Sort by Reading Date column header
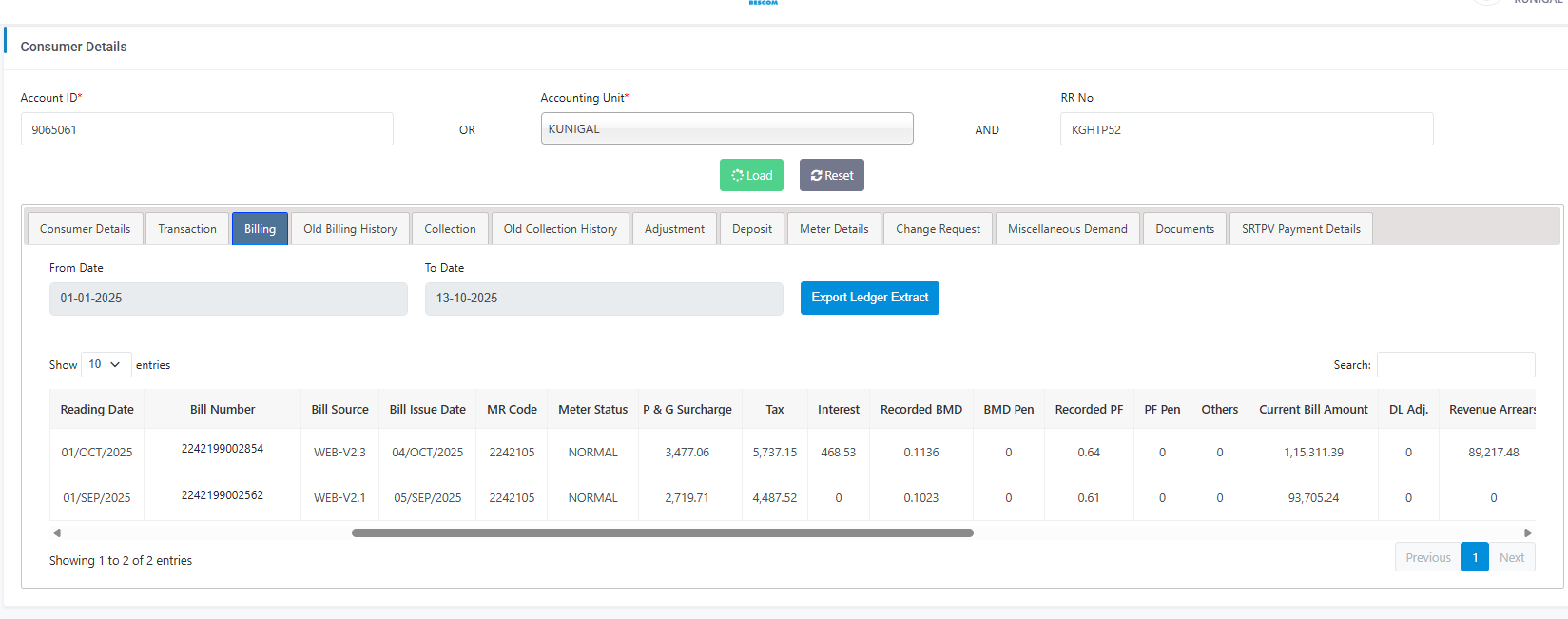1568x619 pixels. tap(97, 410)
